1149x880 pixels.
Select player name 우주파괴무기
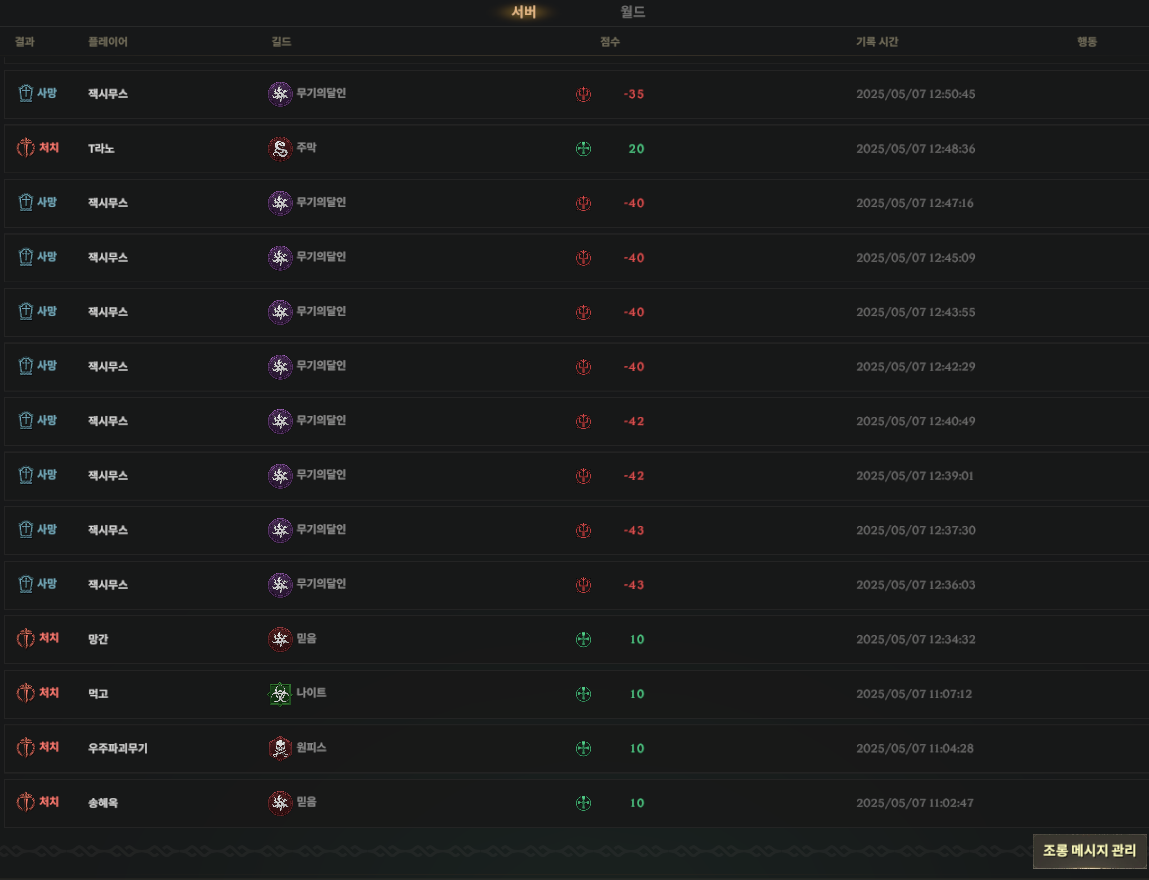[x=118, y=748]
